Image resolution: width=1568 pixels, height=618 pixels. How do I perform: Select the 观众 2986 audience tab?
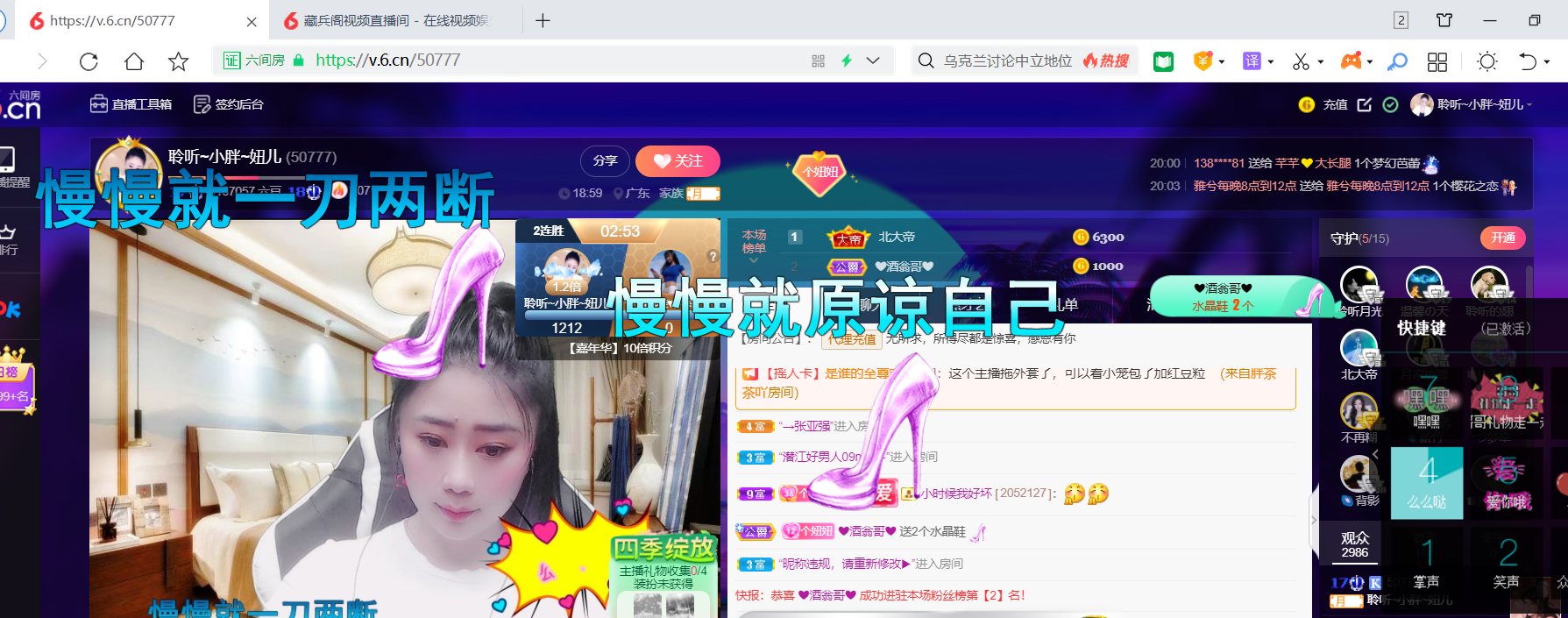[x=1355, y=544]
